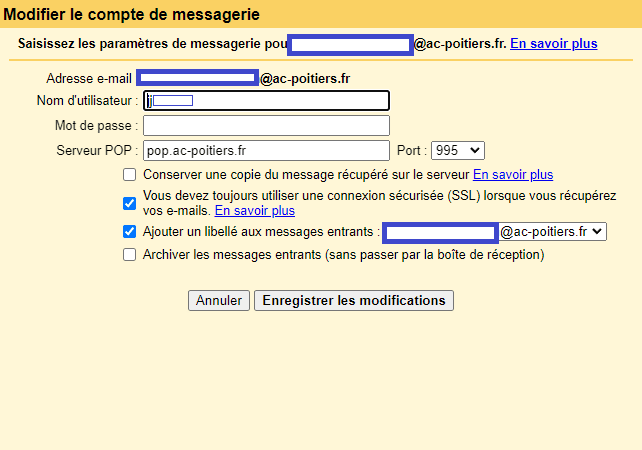Open 'En savoir plus' link about SSL
The image size is (642, 450).
[x=255, y=210]
